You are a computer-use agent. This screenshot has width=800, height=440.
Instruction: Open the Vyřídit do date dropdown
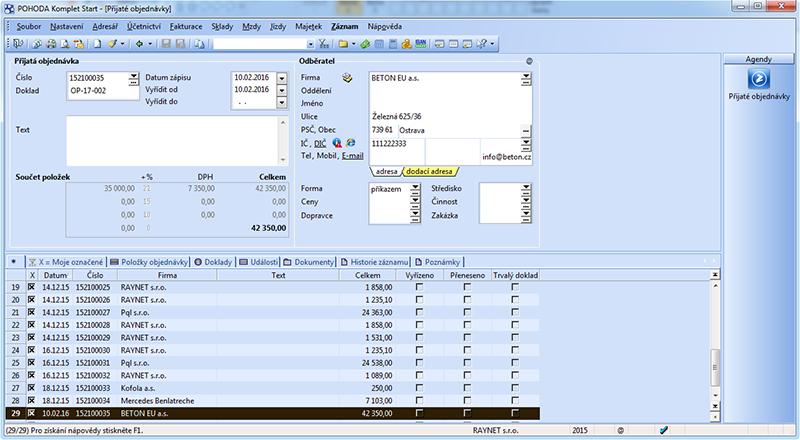click(282, 103)
